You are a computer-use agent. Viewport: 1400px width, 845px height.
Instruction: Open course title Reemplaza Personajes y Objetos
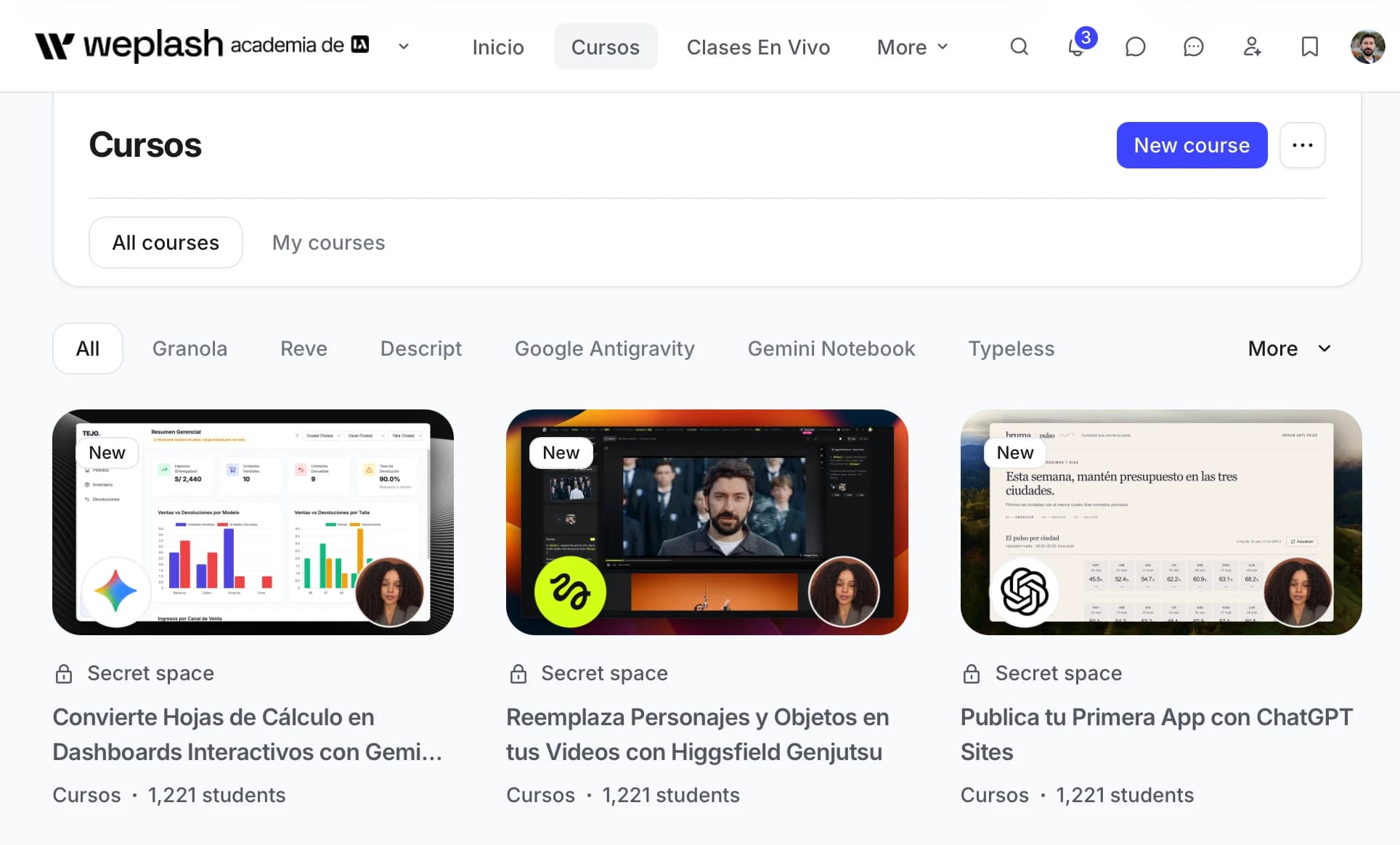click(697, 734)
